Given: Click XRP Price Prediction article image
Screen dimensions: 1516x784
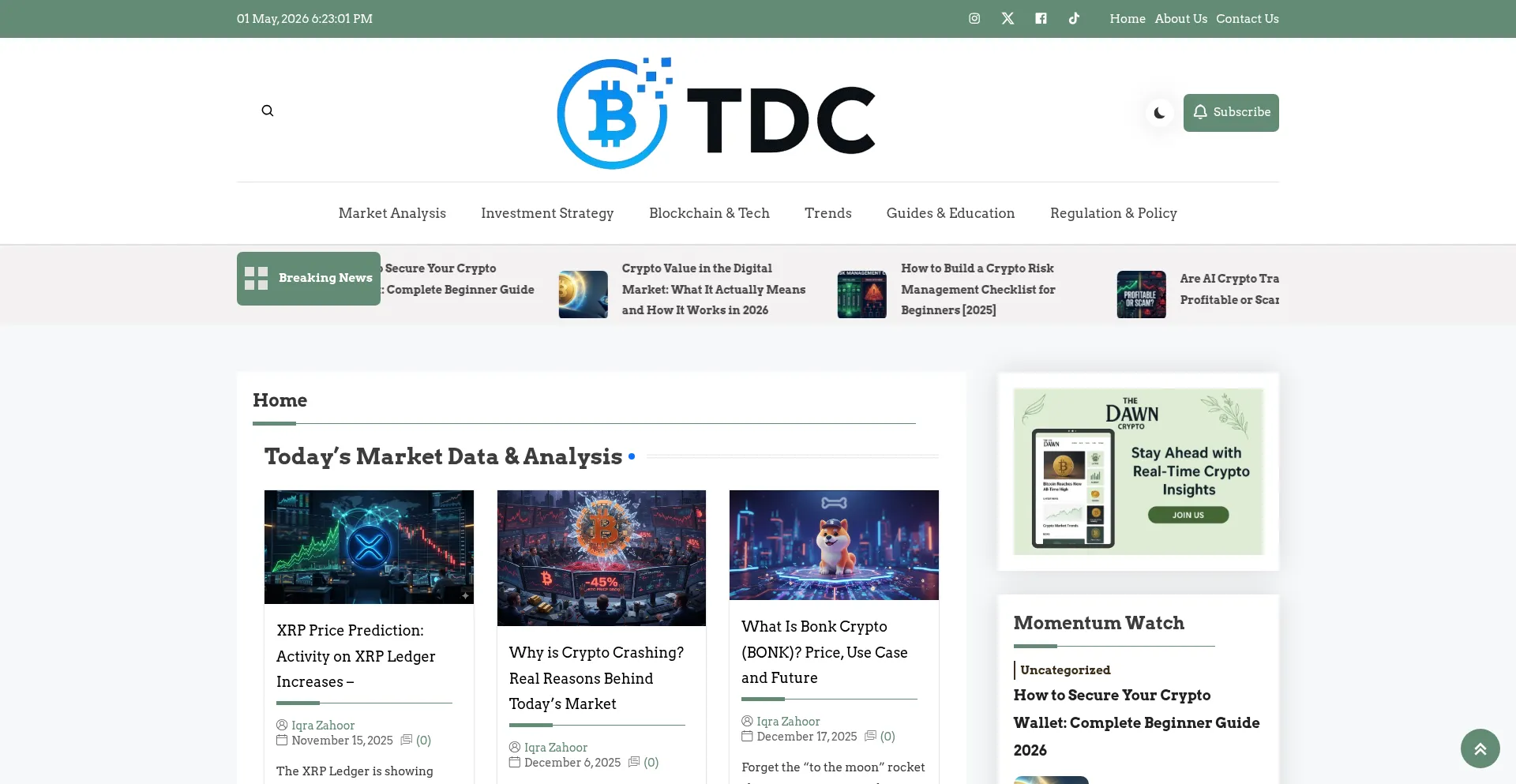Looking at the screenshot, I should (x=369, y=547).
